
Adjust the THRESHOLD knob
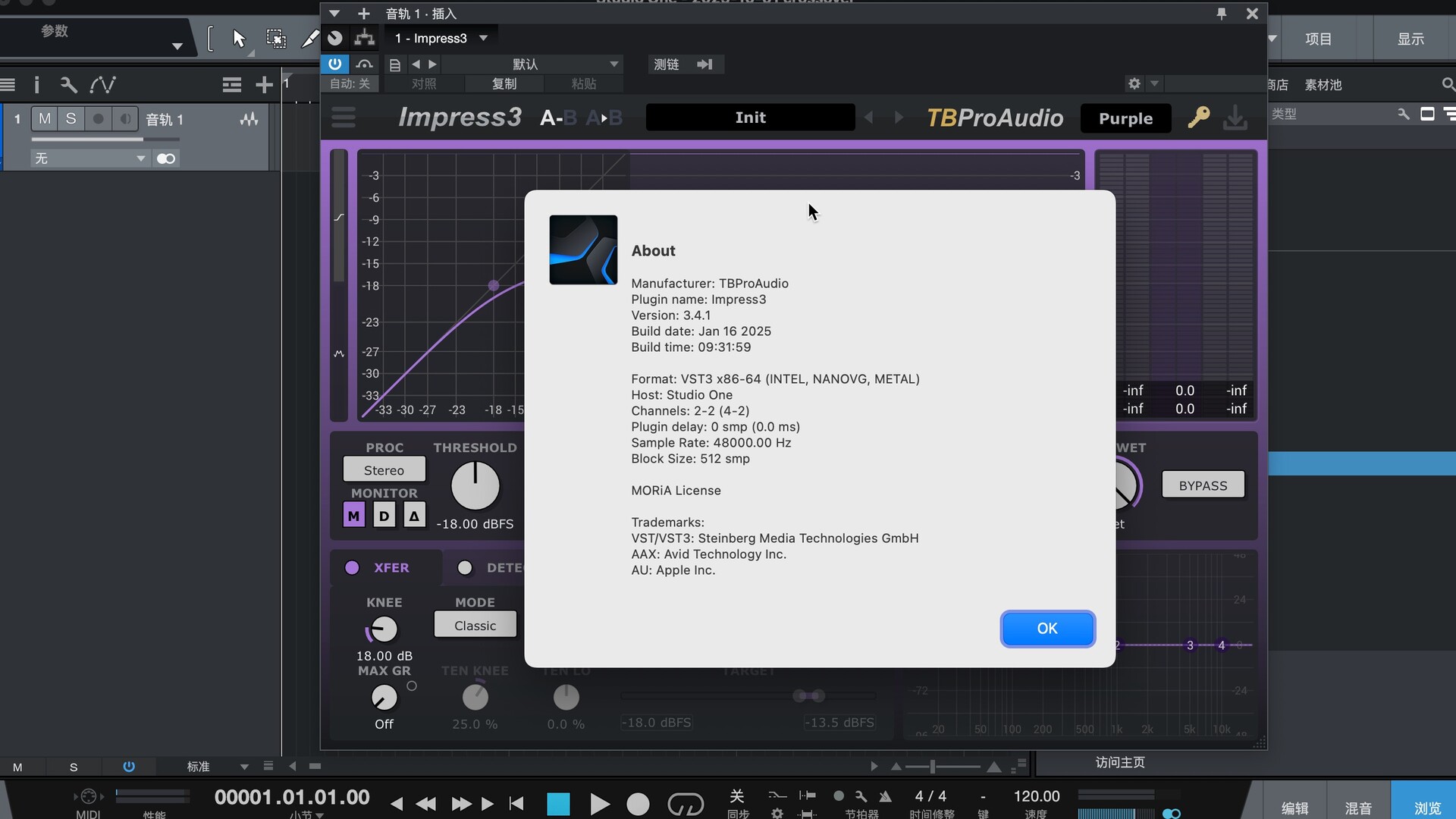[x=475, y=486]
